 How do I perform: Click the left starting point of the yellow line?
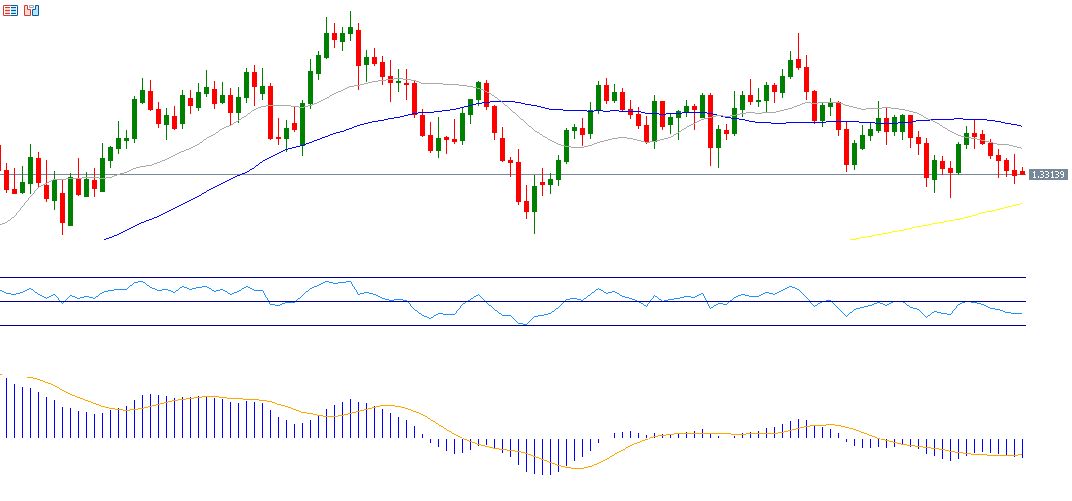[x=851, y=239]
